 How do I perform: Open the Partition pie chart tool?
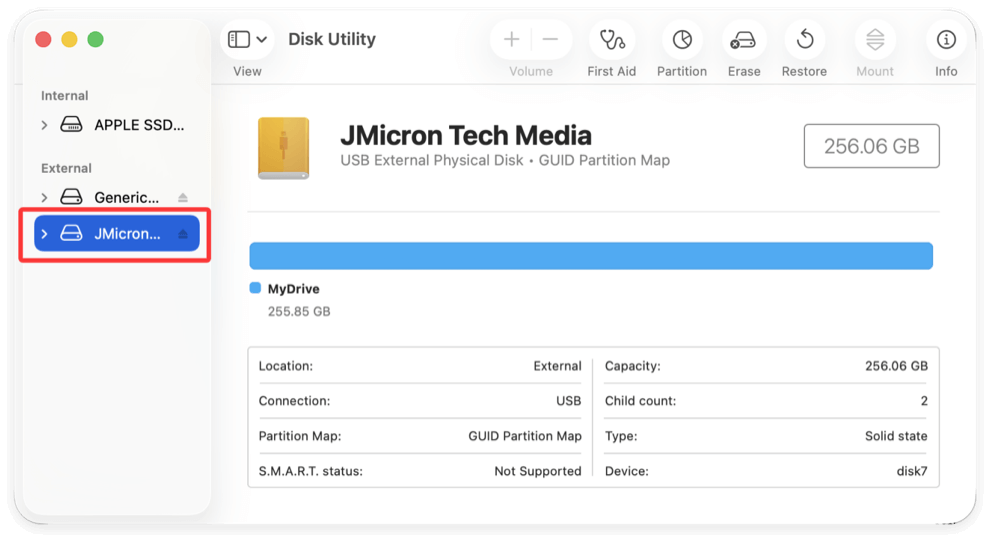[682, 40]
